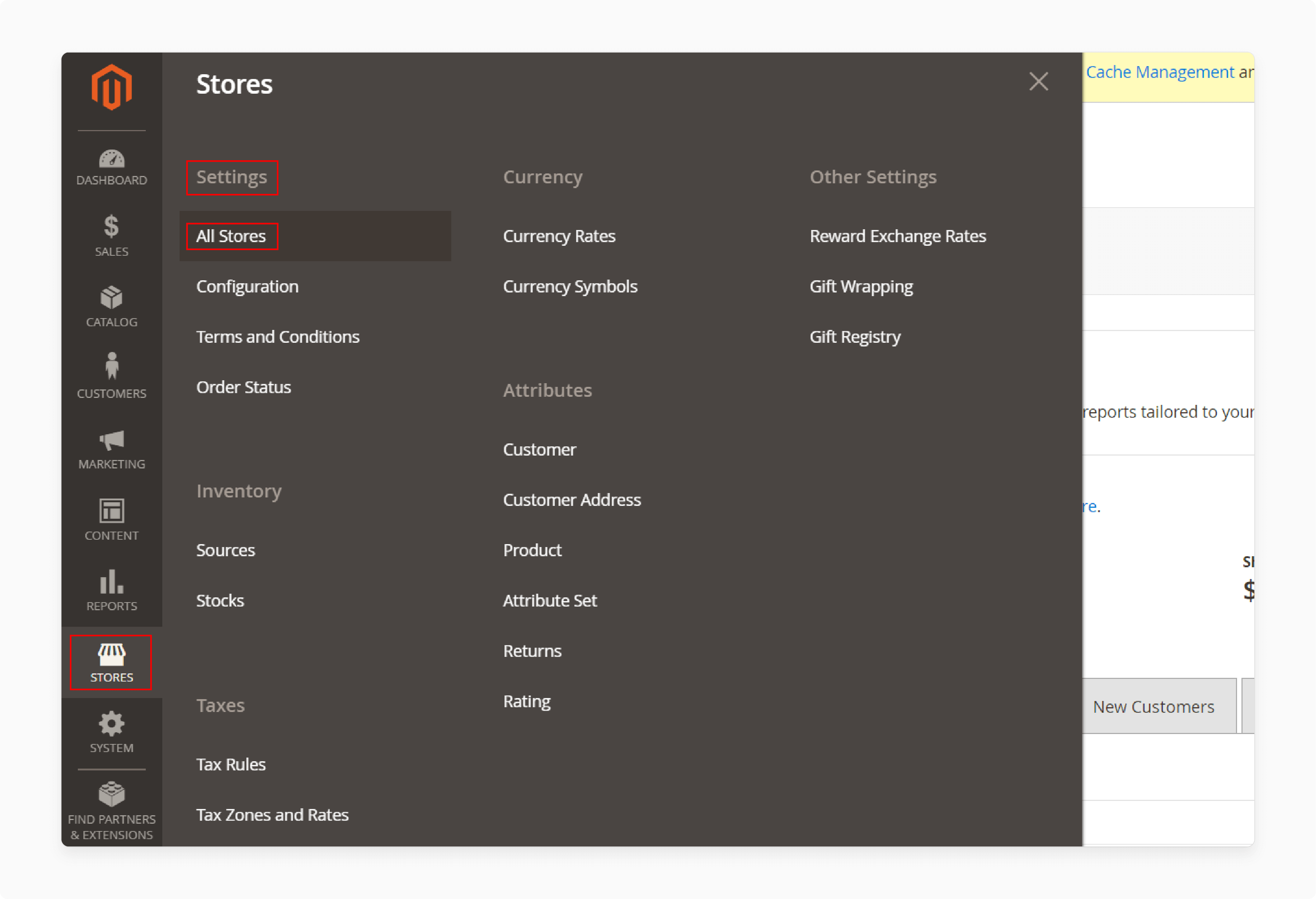Viewport: 1316px width, 899px height.
Task: Close the Stores menu panel
Action: (1038, 82)
